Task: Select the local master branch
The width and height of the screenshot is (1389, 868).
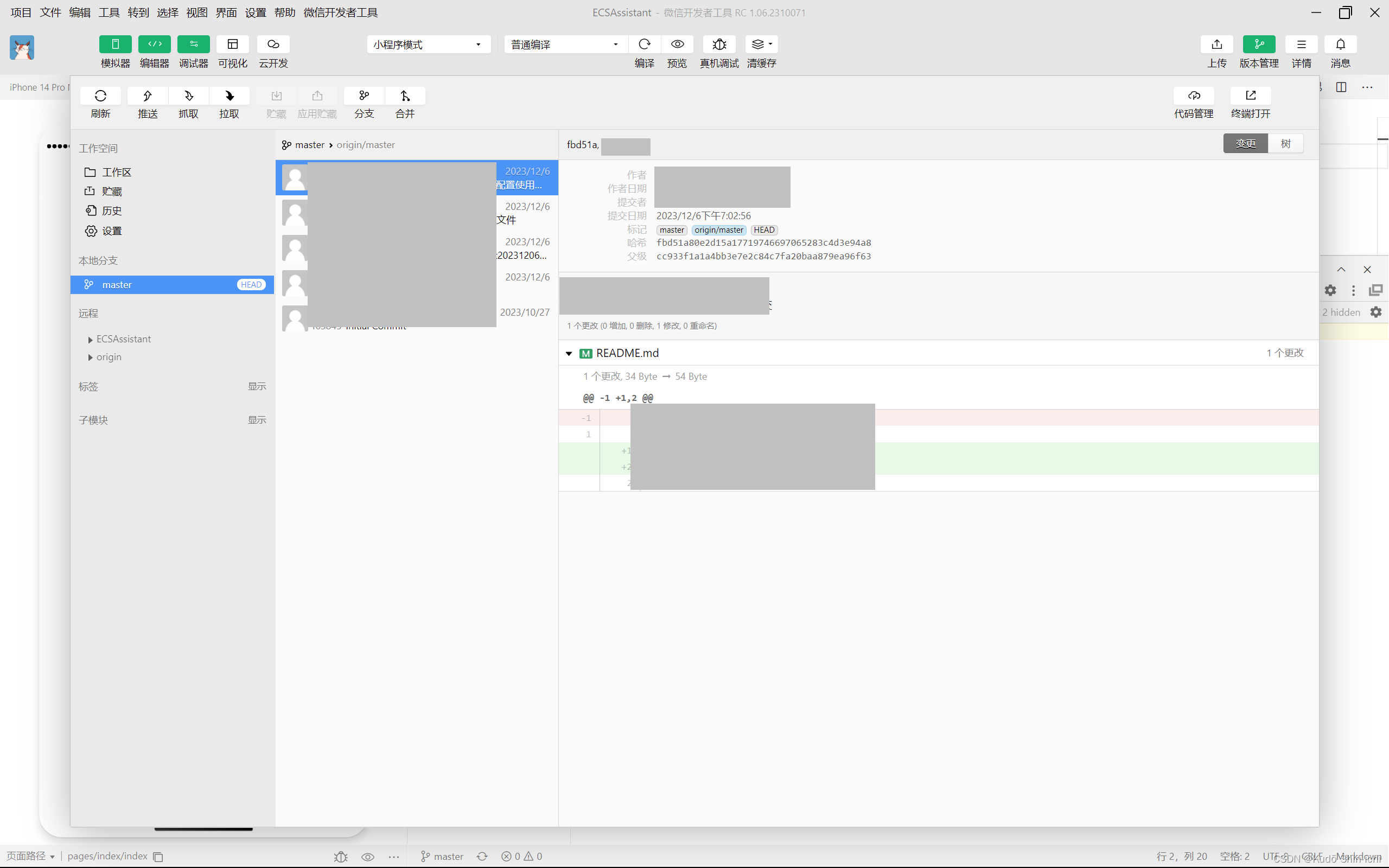Action: click(x=172, y=285)
